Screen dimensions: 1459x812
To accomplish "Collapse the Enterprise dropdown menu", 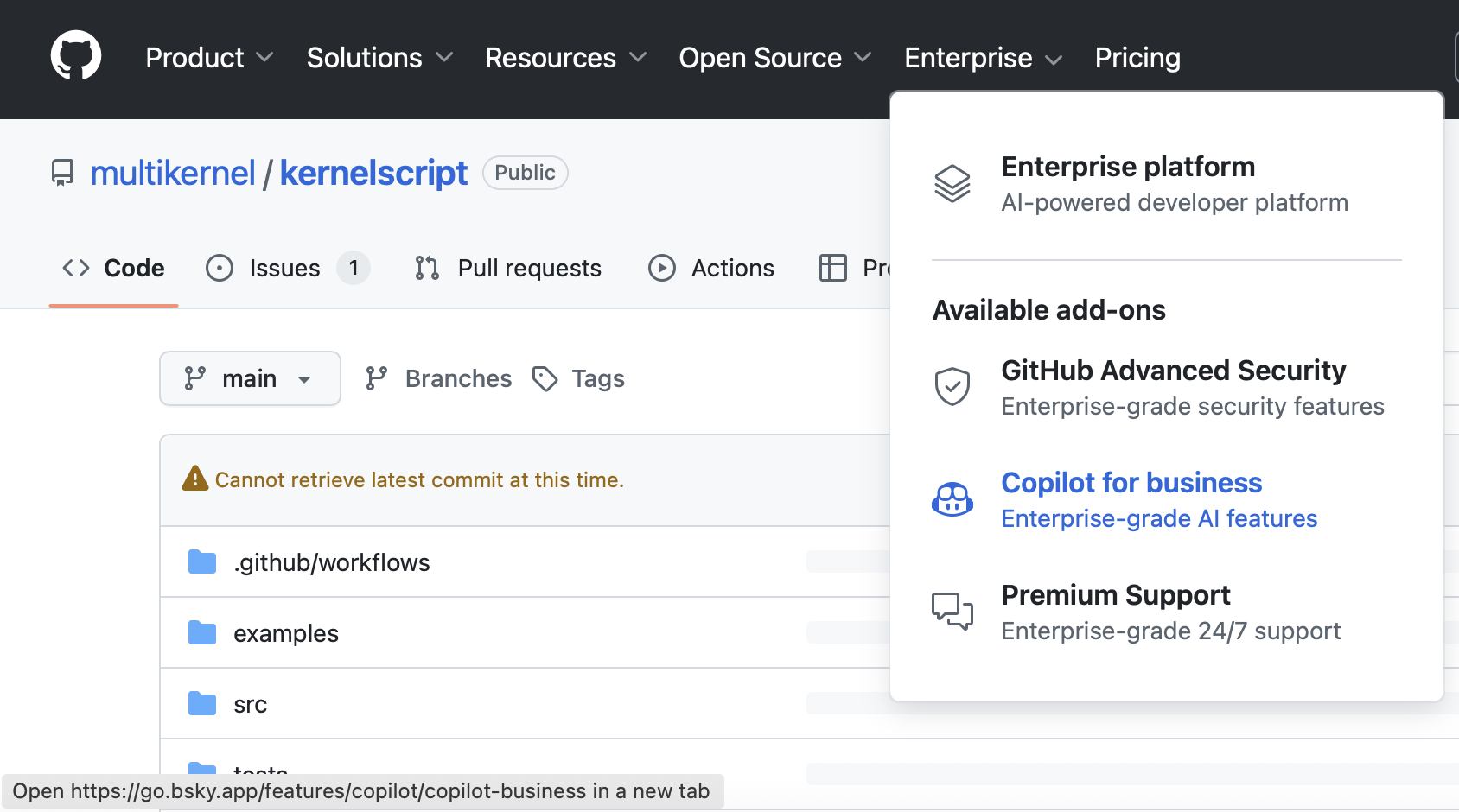I will 983,58.
